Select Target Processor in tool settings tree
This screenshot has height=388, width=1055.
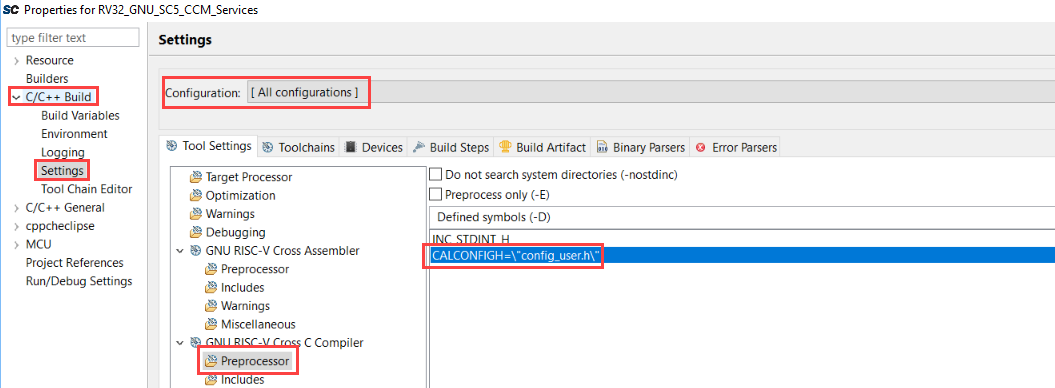click(x=248, y=177)
